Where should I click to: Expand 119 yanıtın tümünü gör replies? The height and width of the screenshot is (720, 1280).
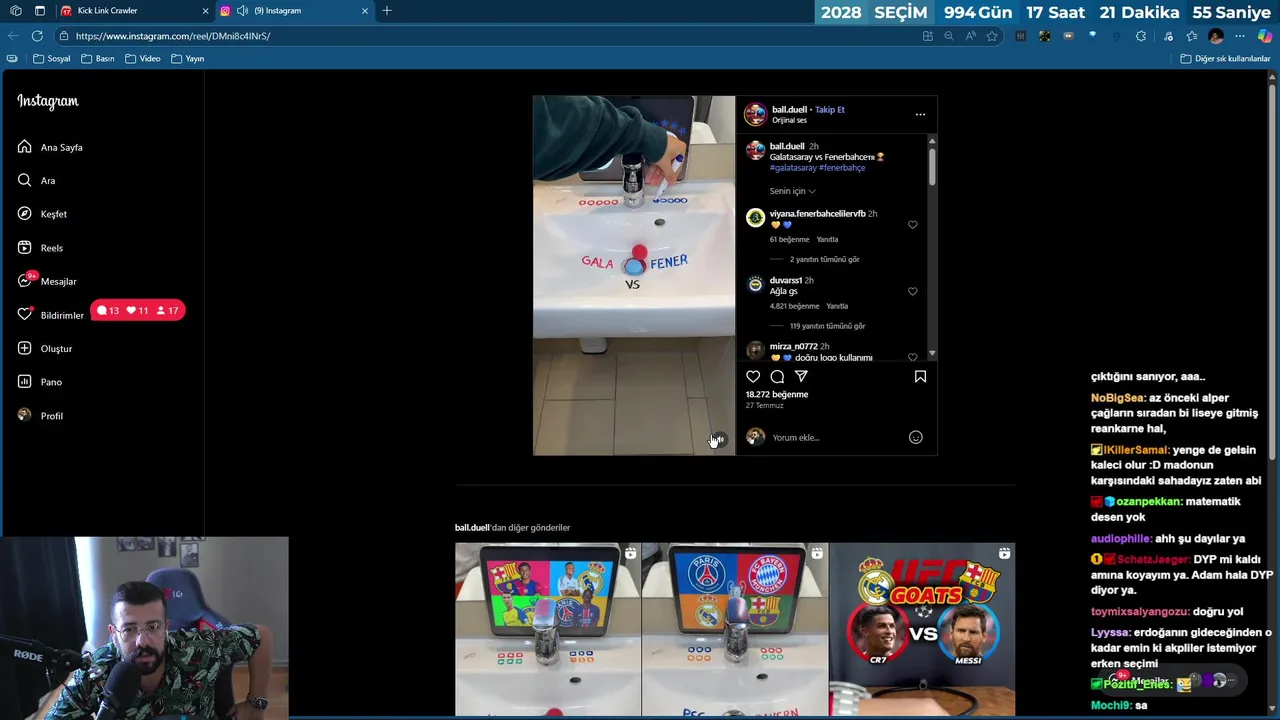[827, 326]
